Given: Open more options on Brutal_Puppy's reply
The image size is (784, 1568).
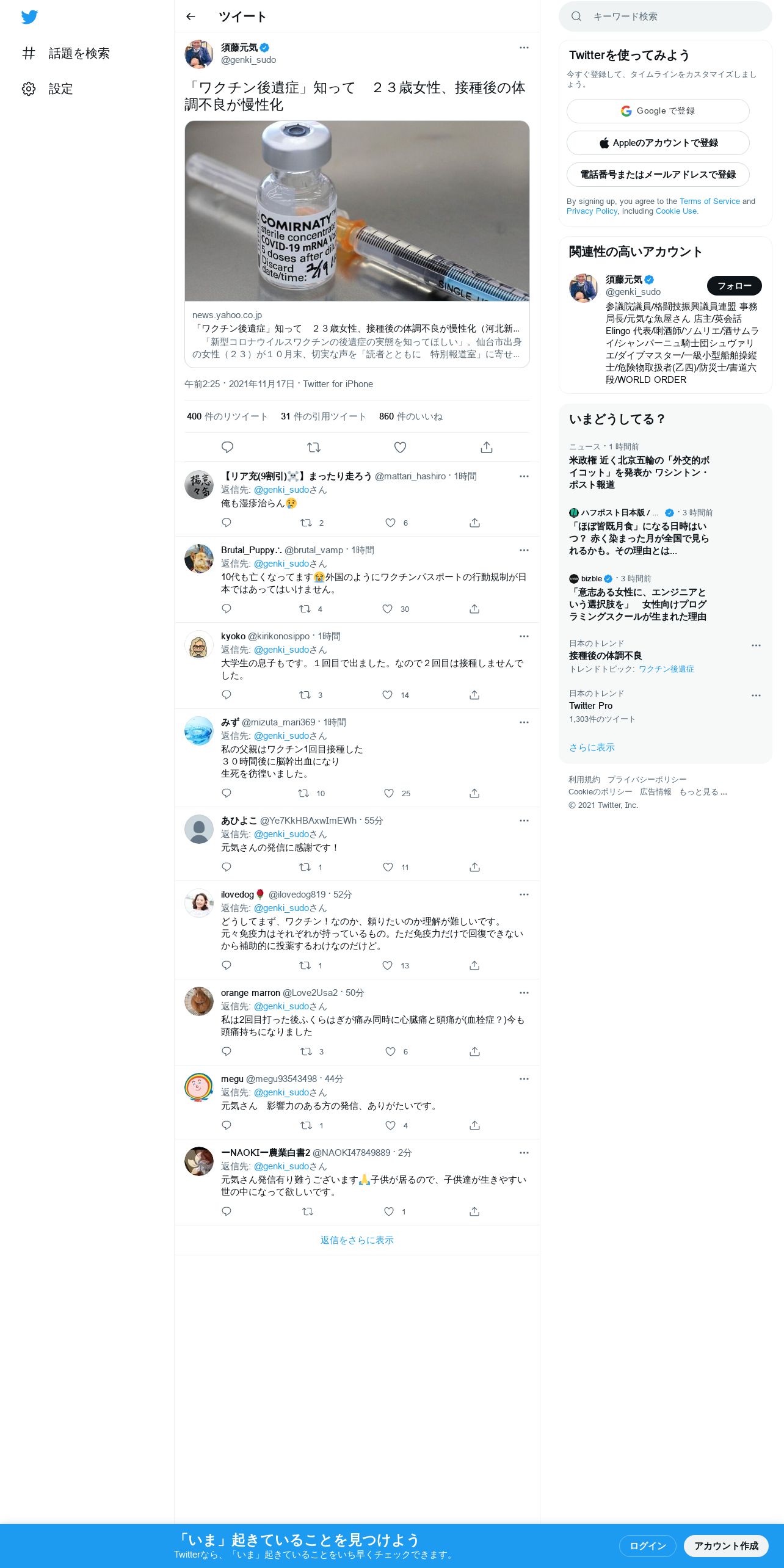Looking at the screenshot, I should tap(524, 550).
